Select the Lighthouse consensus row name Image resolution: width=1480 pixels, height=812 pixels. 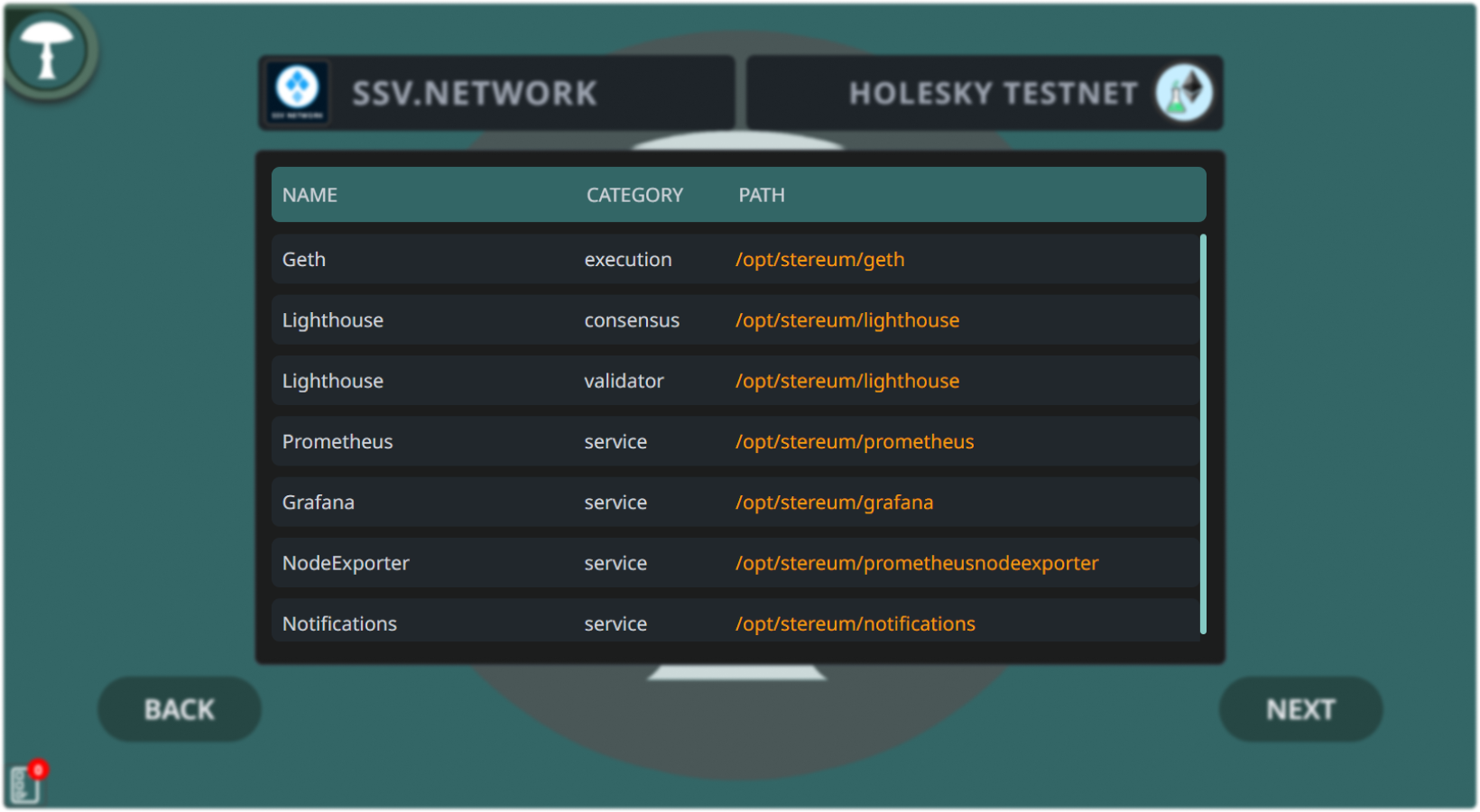tap(333, 320)
